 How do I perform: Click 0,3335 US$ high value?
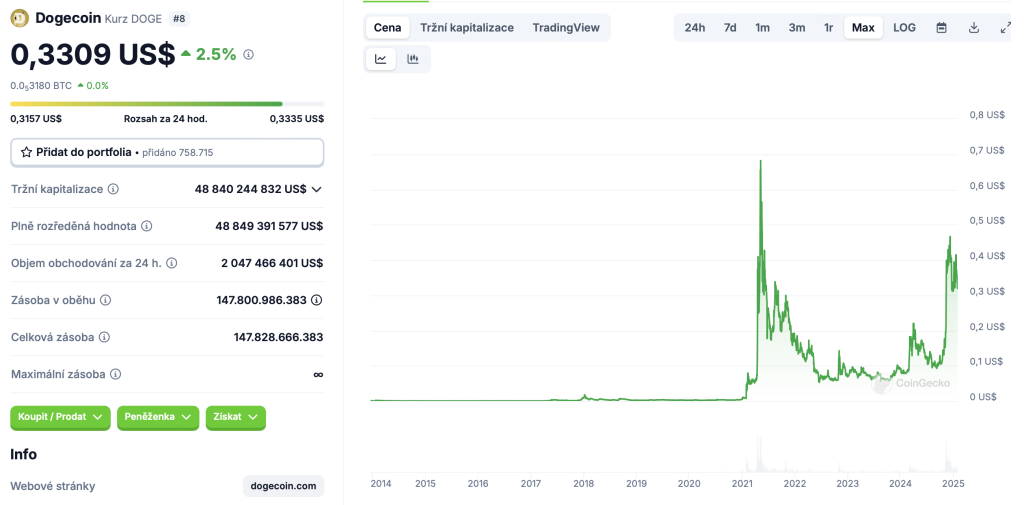tap(297, 119)
